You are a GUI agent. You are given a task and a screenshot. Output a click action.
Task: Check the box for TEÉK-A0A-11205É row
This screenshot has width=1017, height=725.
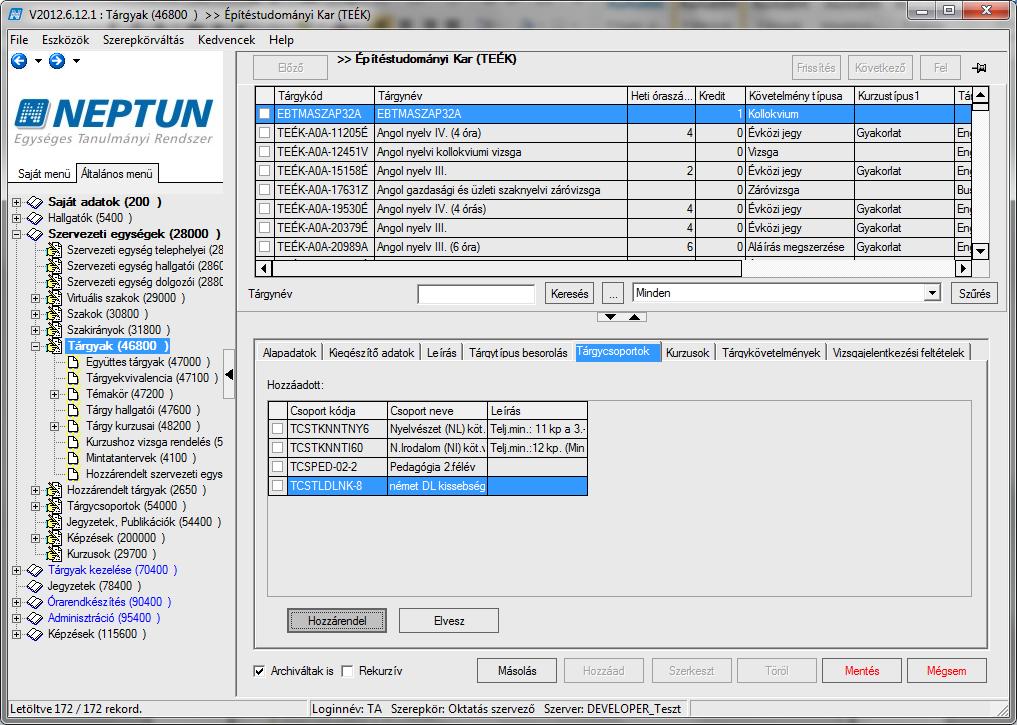(x=265, y=133)
